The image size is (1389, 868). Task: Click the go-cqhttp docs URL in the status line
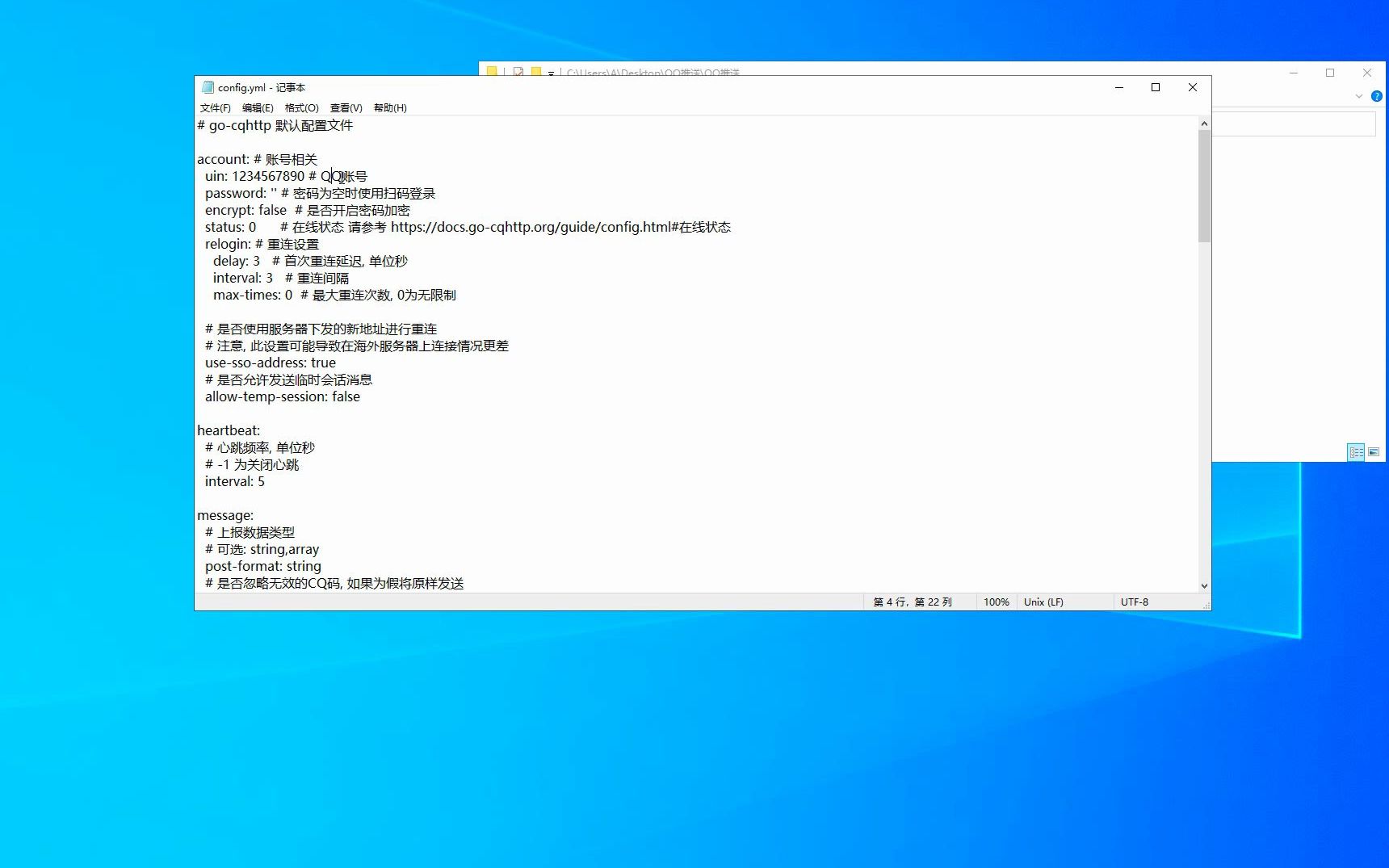click(x=560, y=227)
